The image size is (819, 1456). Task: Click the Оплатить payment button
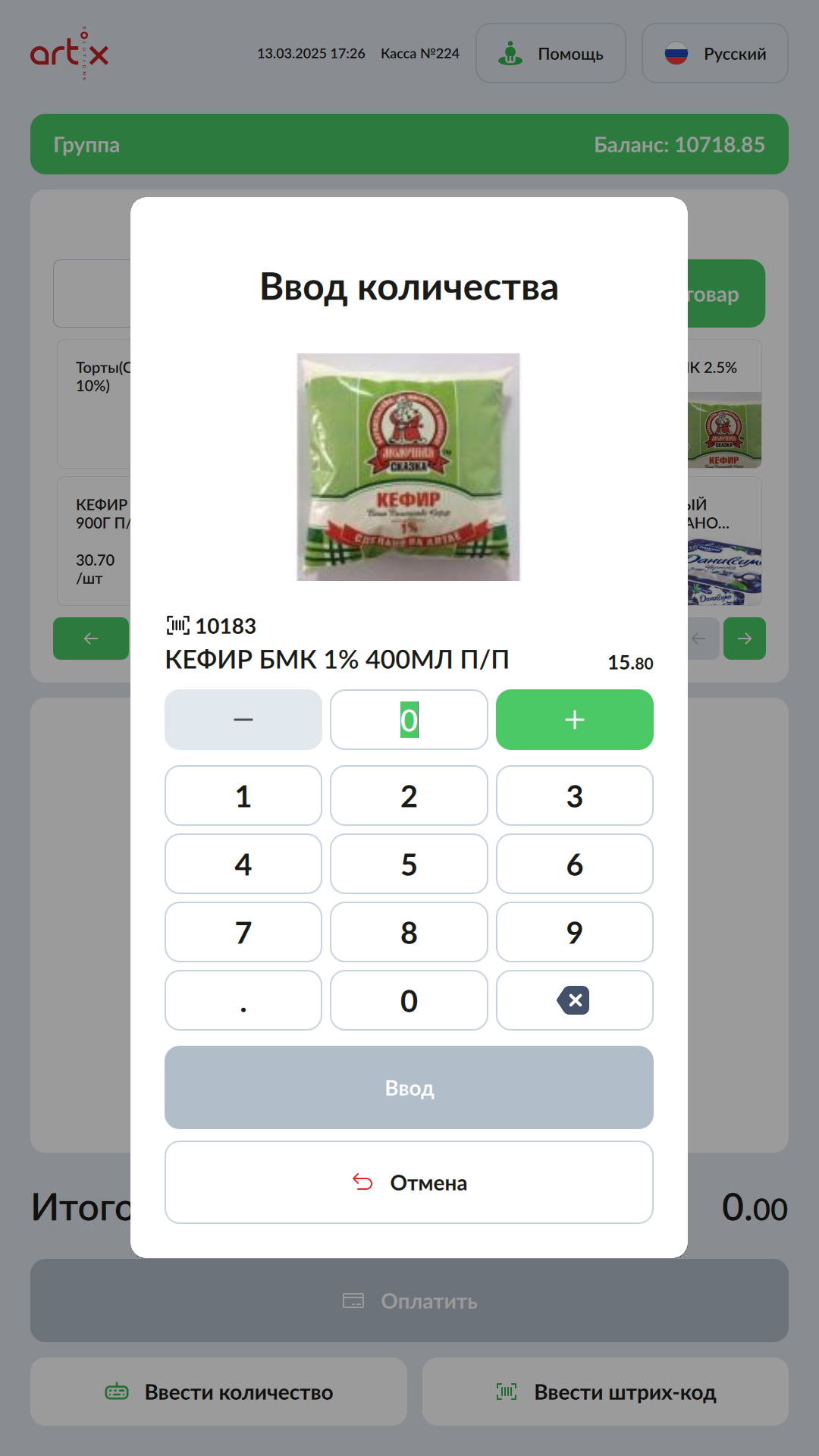pyautogui.click(x=409, y=1301)
